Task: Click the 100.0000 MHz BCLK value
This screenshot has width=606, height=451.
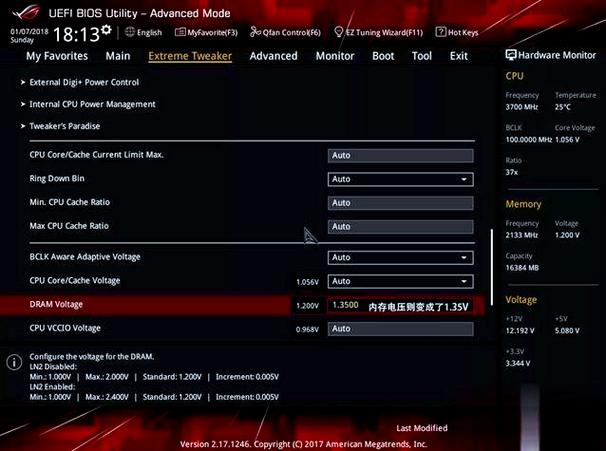Action: pyautogui.click(x=529, y=140)
